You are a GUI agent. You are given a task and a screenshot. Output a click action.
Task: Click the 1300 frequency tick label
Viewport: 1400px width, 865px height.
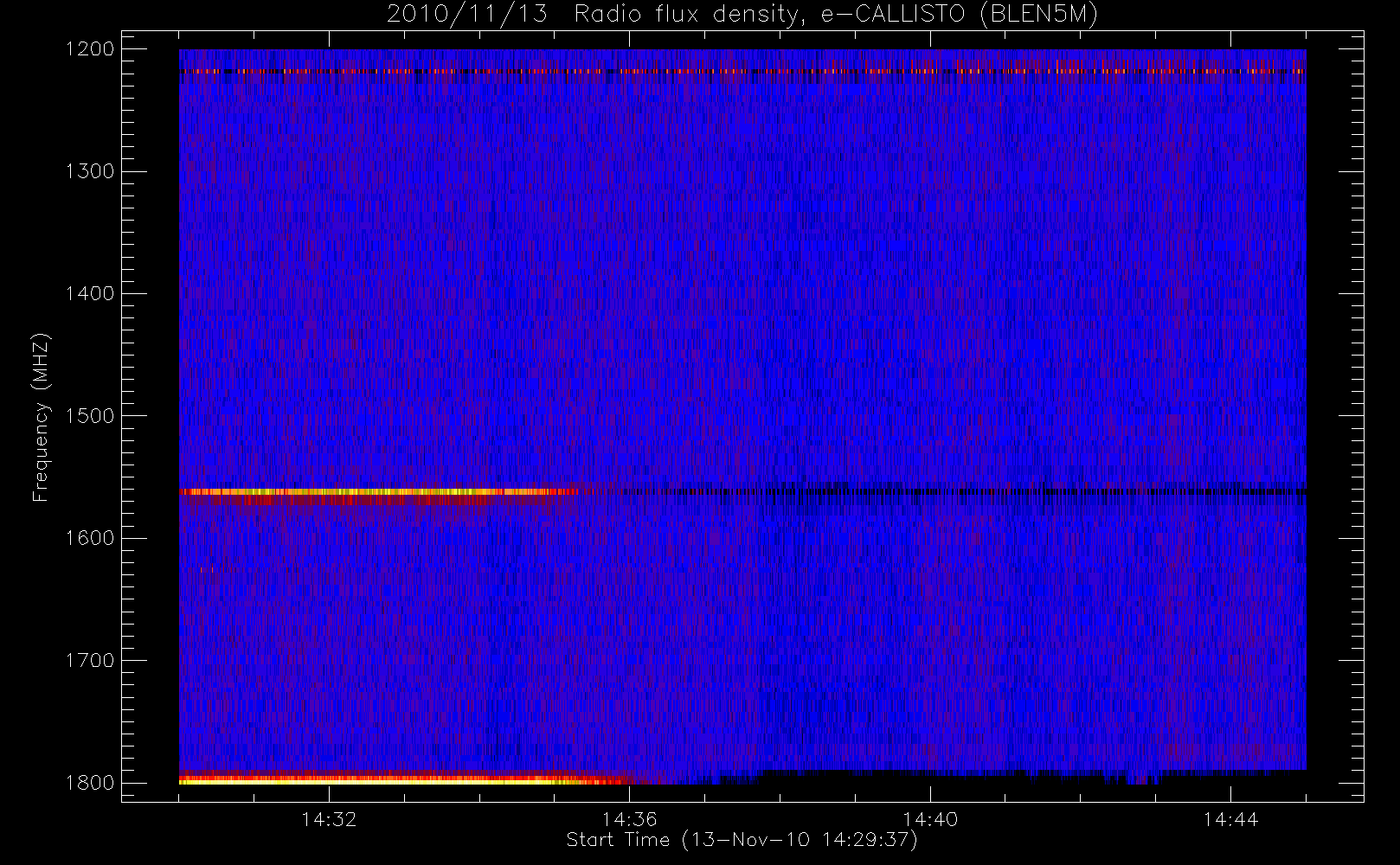(x=90, y=171)
